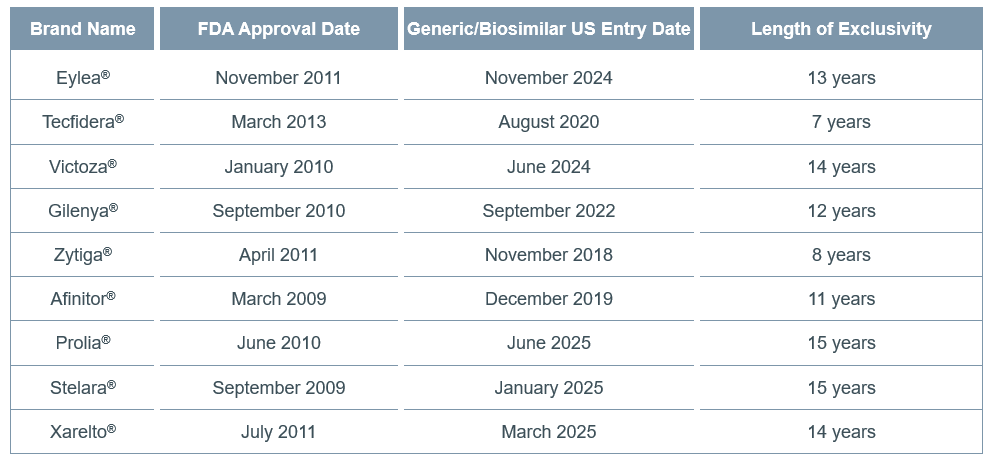Select the Gilenya brand cell
The width and height of the screenshot is (991, 459).
(82, 211)
